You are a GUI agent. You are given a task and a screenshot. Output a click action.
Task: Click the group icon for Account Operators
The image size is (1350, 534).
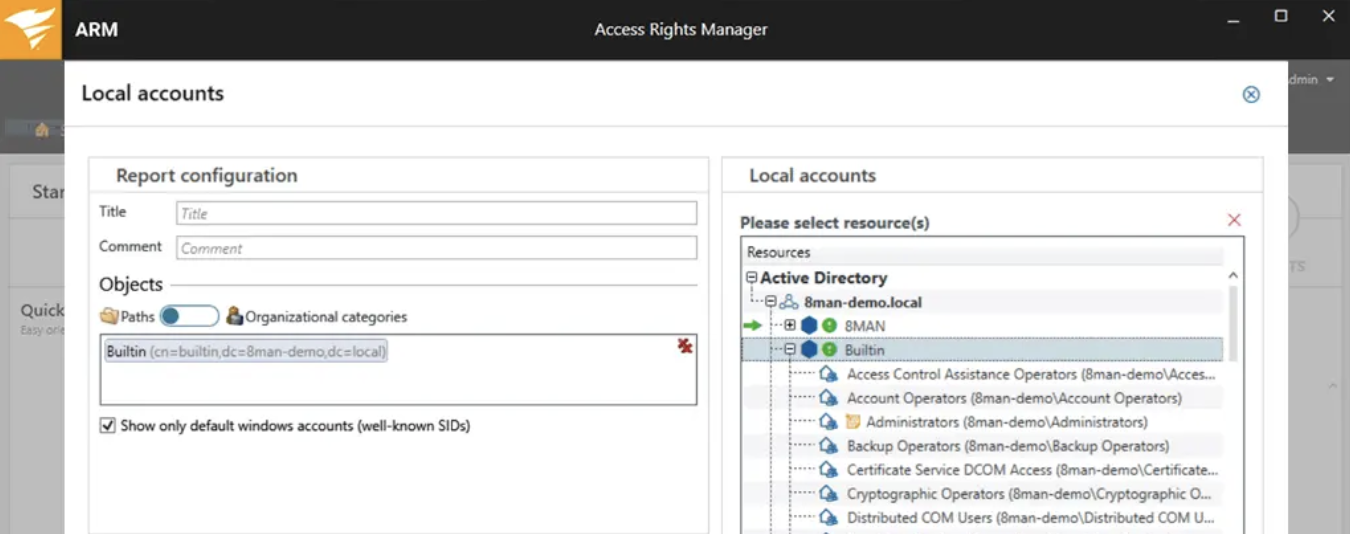(x=828, y=398)
